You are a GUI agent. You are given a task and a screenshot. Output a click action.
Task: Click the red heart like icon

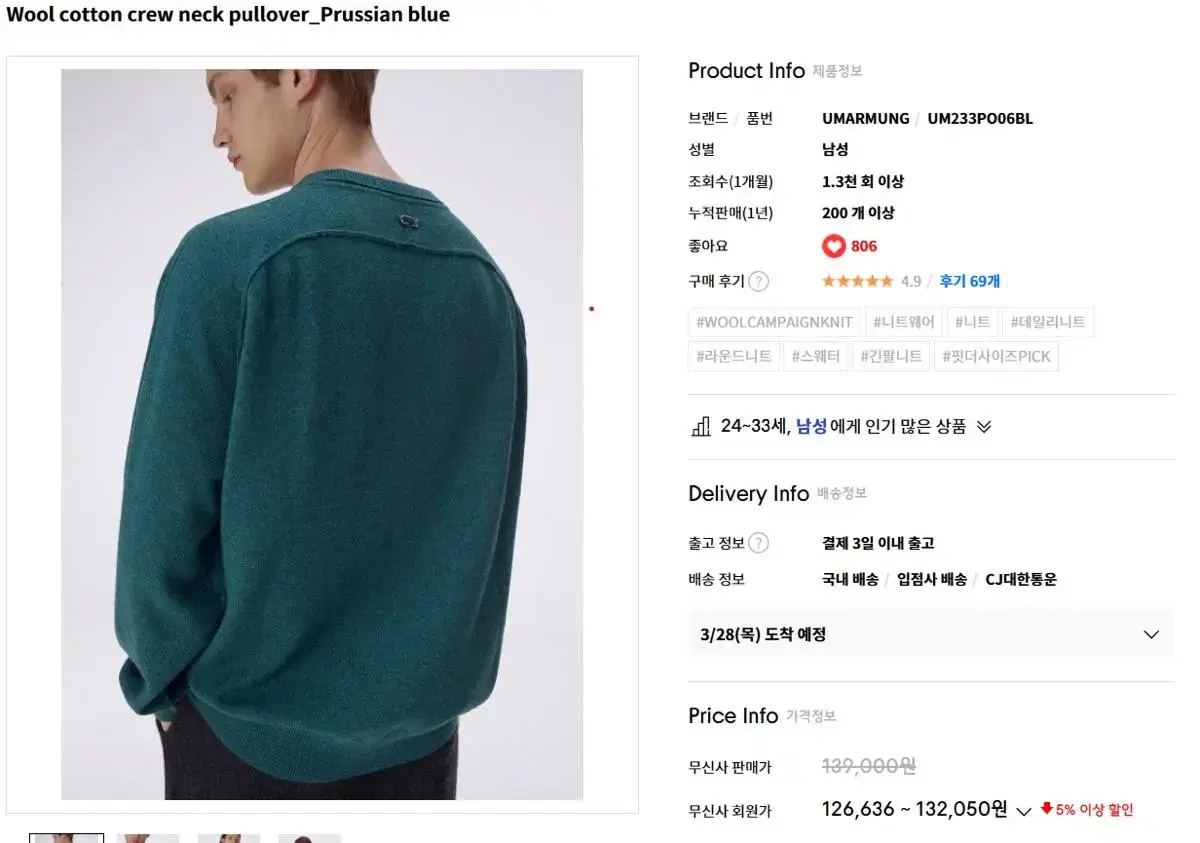[834, 246]
